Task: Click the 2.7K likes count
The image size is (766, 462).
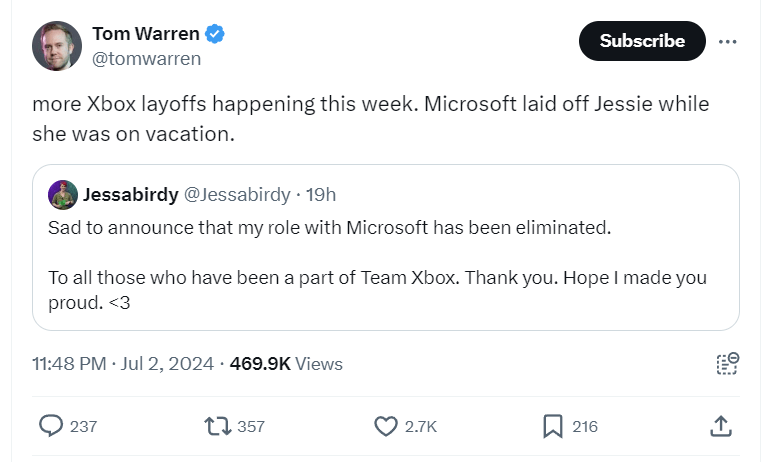Action: tap(421, 427)
